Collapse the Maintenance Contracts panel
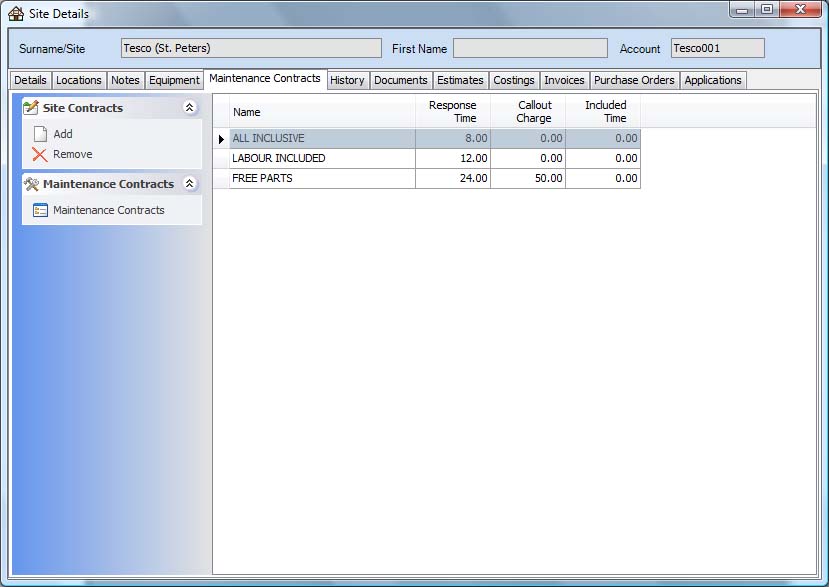This screenshot has width=829, height=587. coord(189,184)
